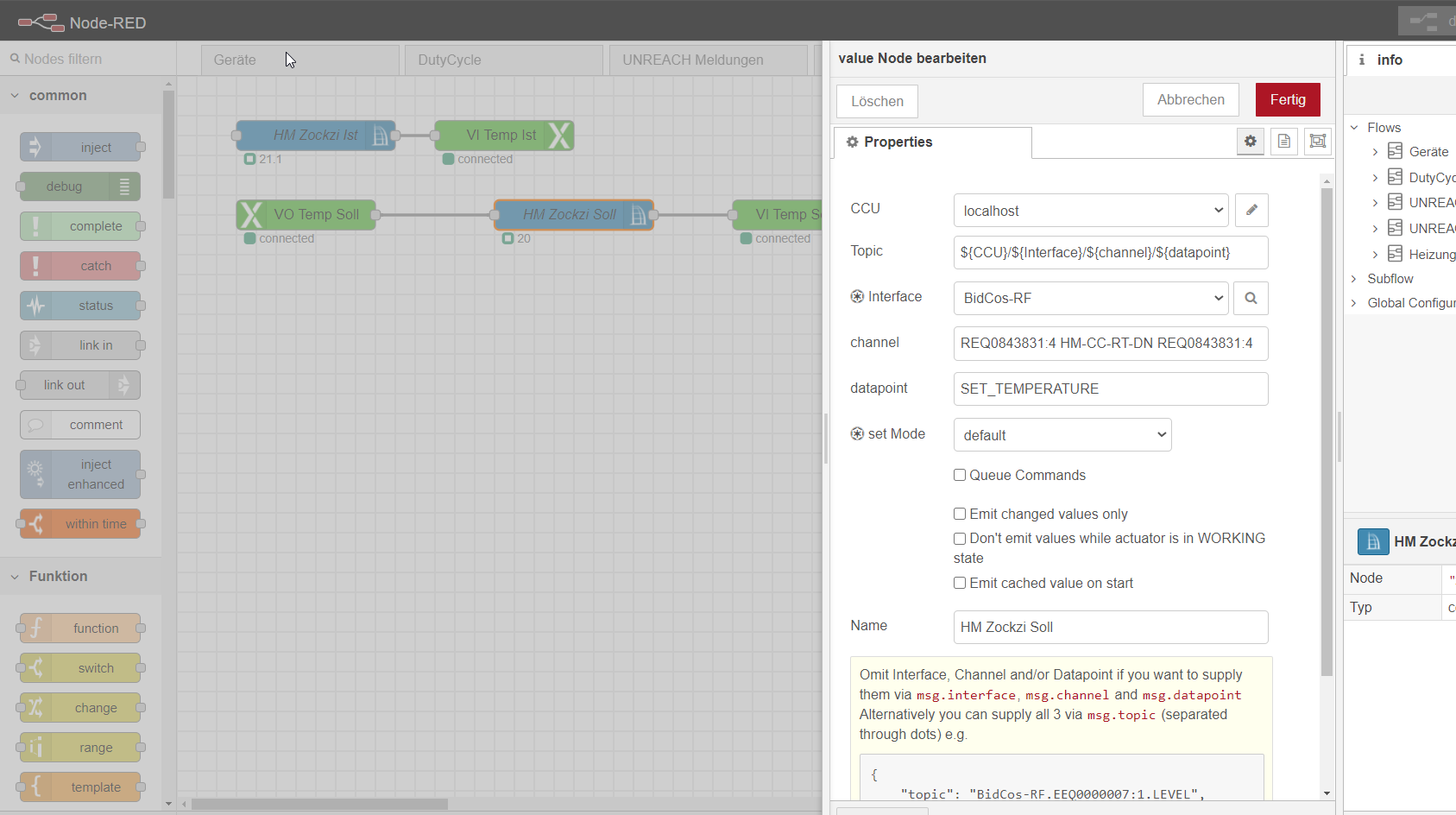Click the Topic input field
1456x815 pixels.
tap(1111, 253)
